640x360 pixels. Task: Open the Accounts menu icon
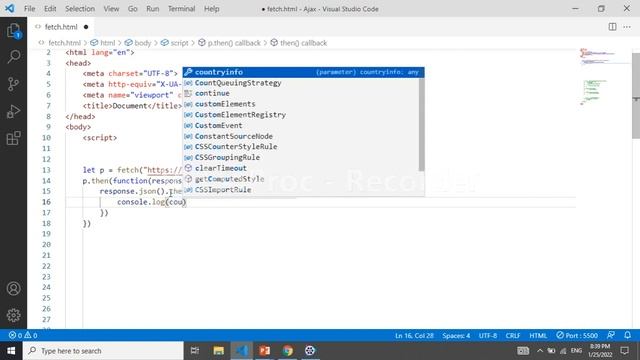click(13, 289)
